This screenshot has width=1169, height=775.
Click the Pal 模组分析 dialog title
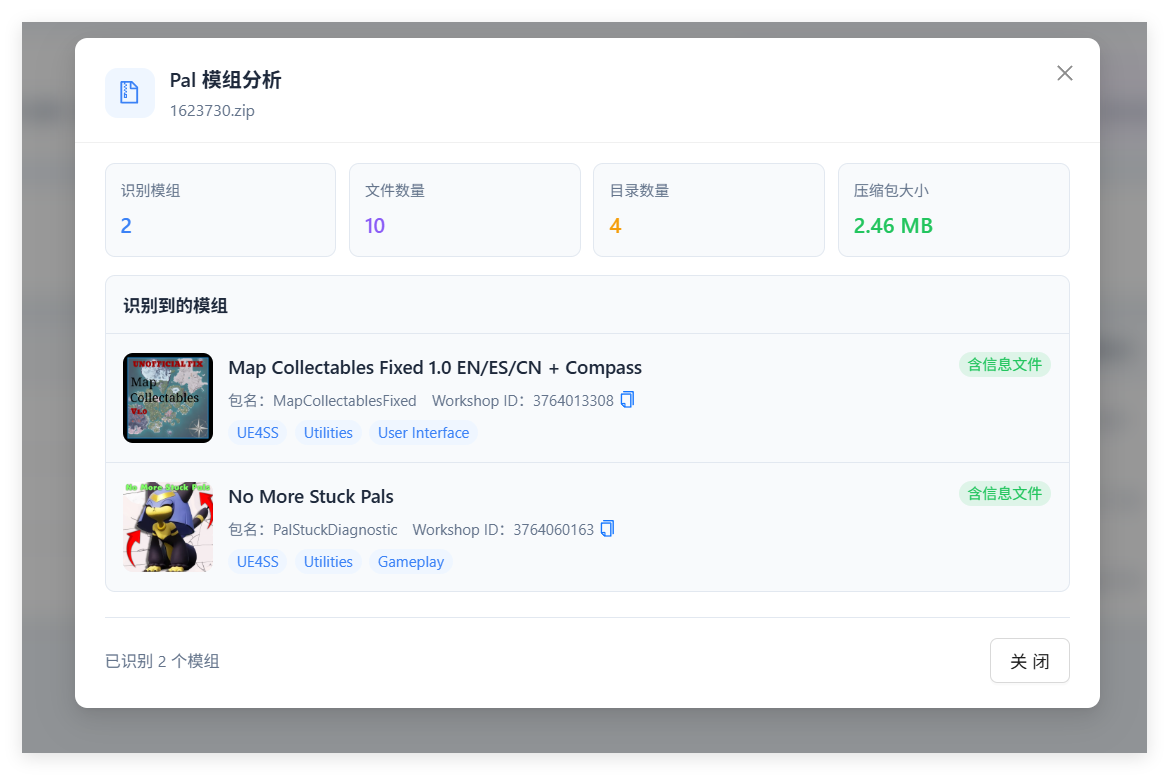pyautogui.click(x=225, y=80)
